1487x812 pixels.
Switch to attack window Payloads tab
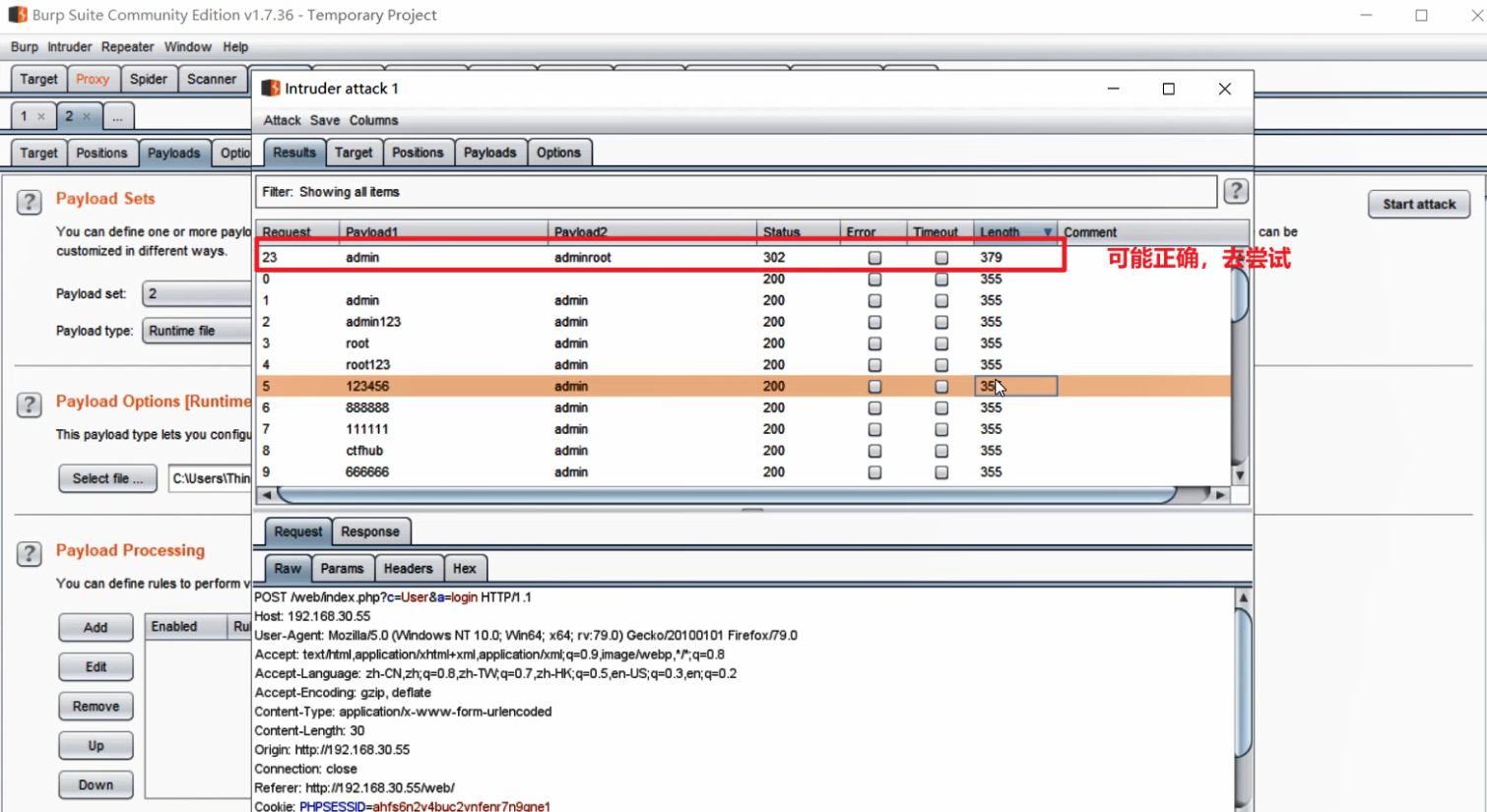[489, 153]
